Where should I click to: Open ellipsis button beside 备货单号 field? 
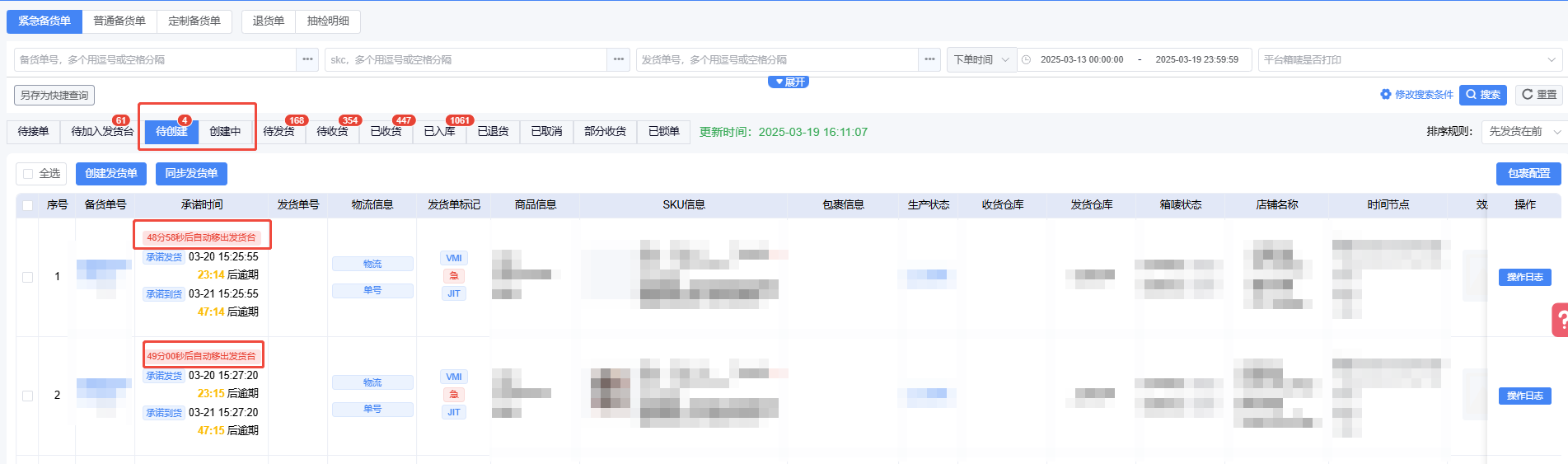coord(307,59)
